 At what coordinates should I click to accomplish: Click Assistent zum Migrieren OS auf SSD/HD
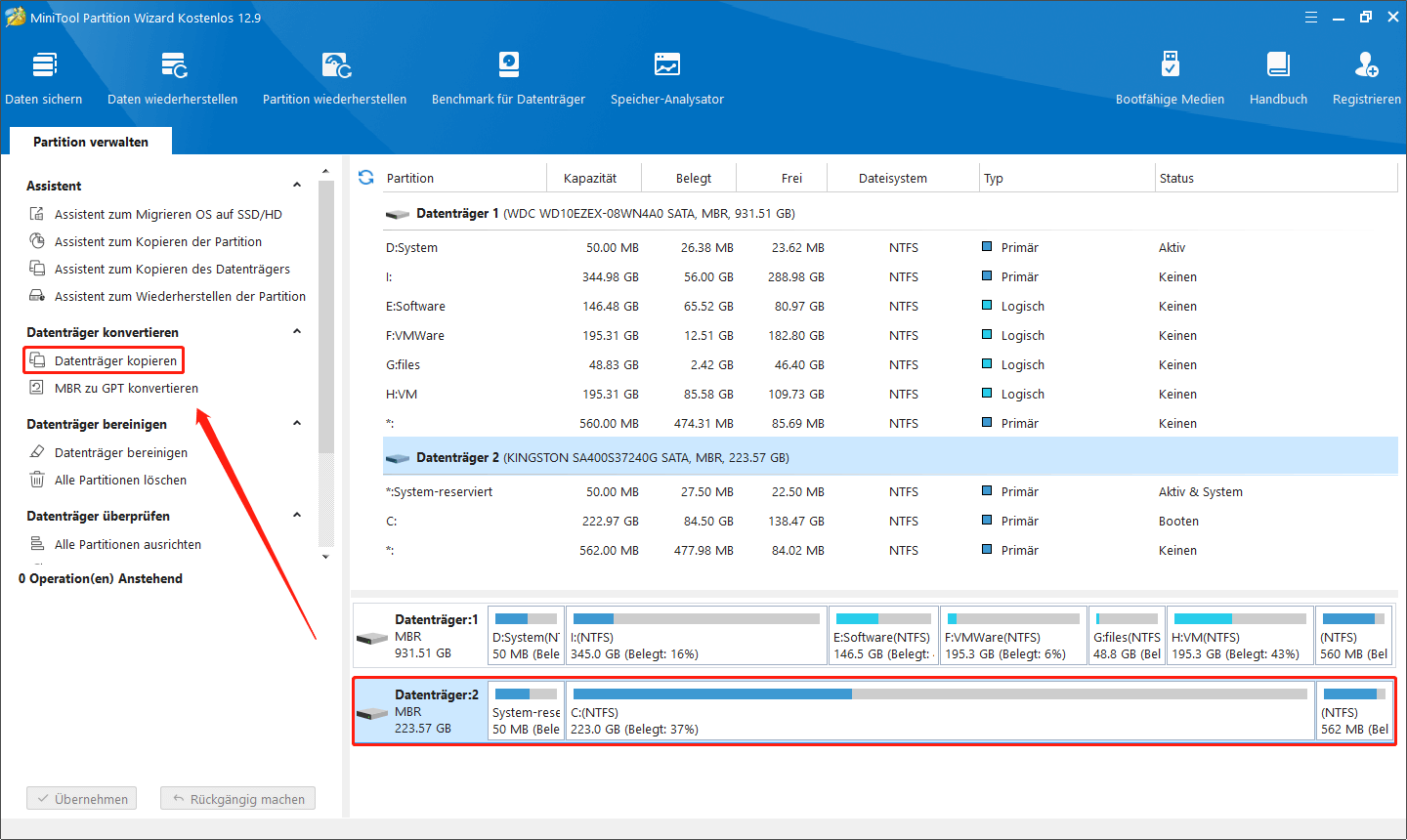point(168,214)
